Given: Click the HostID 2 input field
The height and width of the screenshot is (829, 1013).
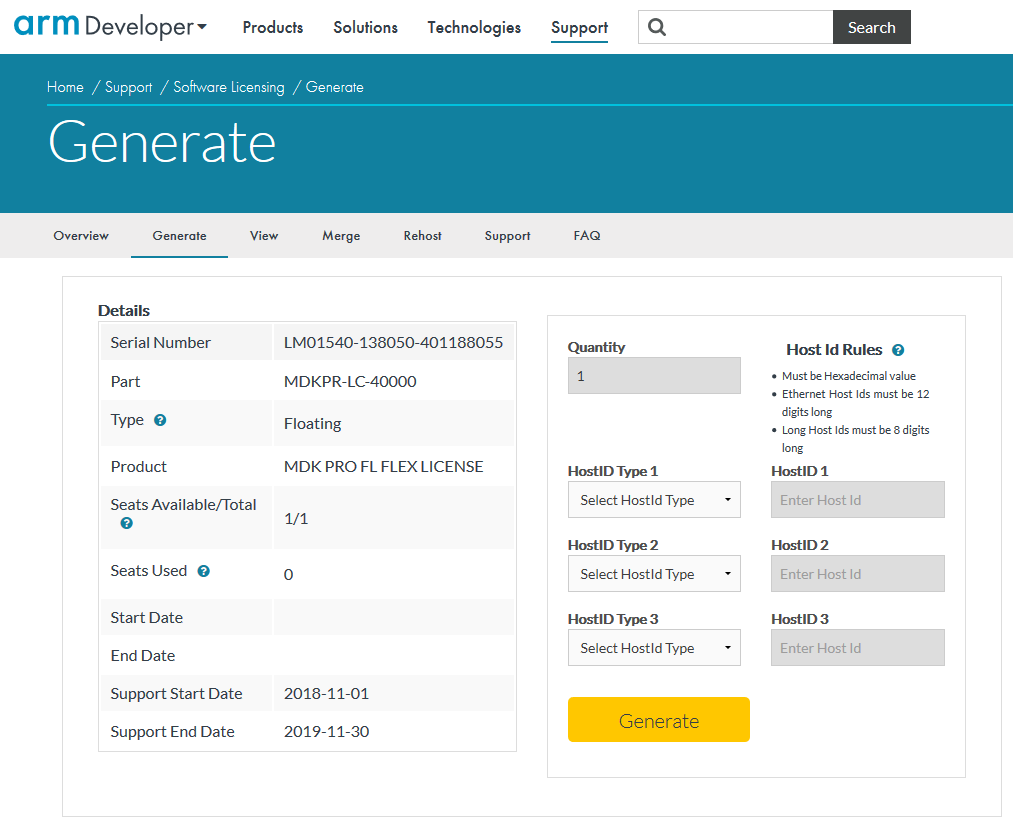Looking at the screenshot, I should click(x=858, y=574).
